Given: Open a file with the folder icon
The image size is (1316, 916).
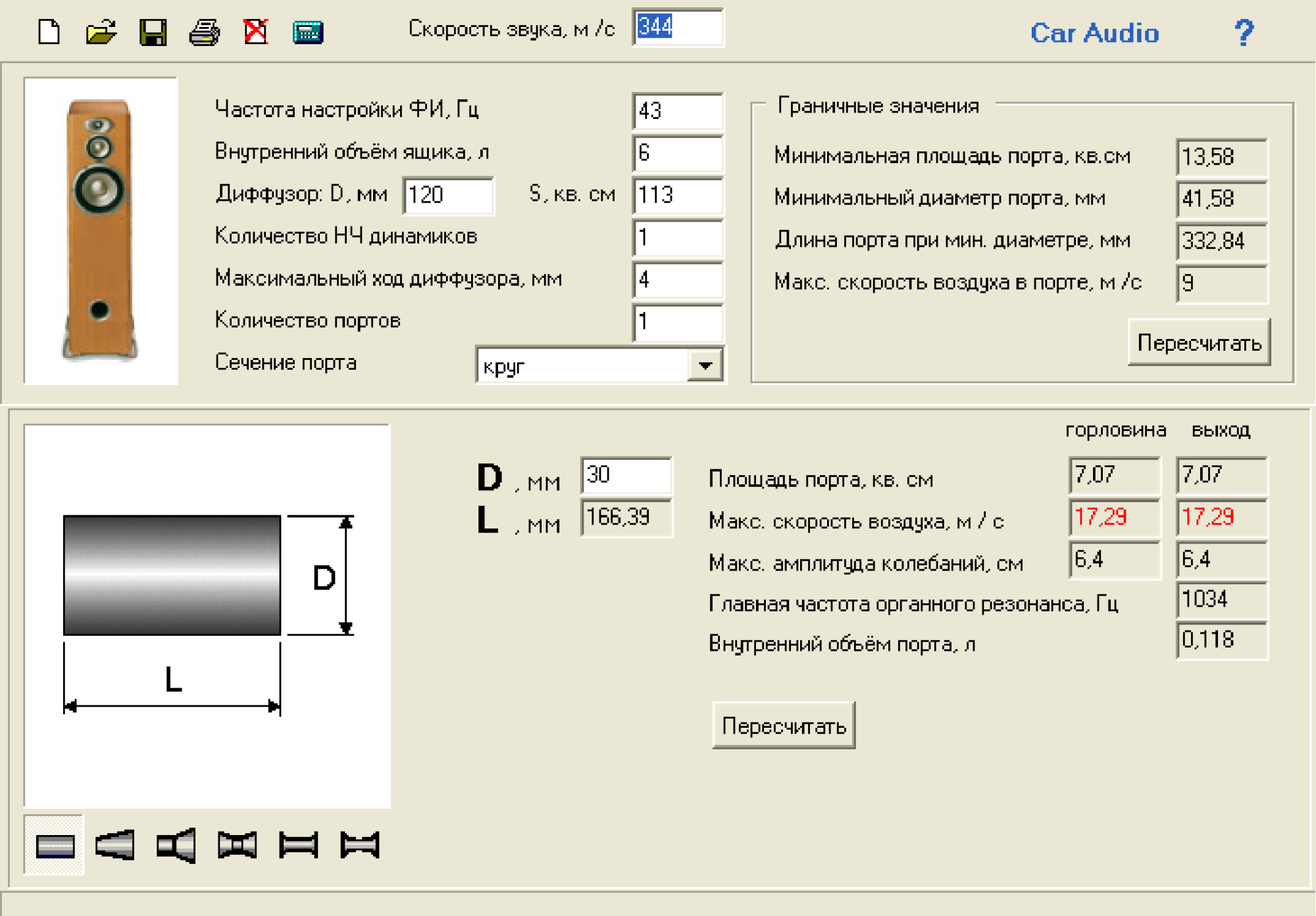Looking at the screenshot, I should tap(101, 32).
